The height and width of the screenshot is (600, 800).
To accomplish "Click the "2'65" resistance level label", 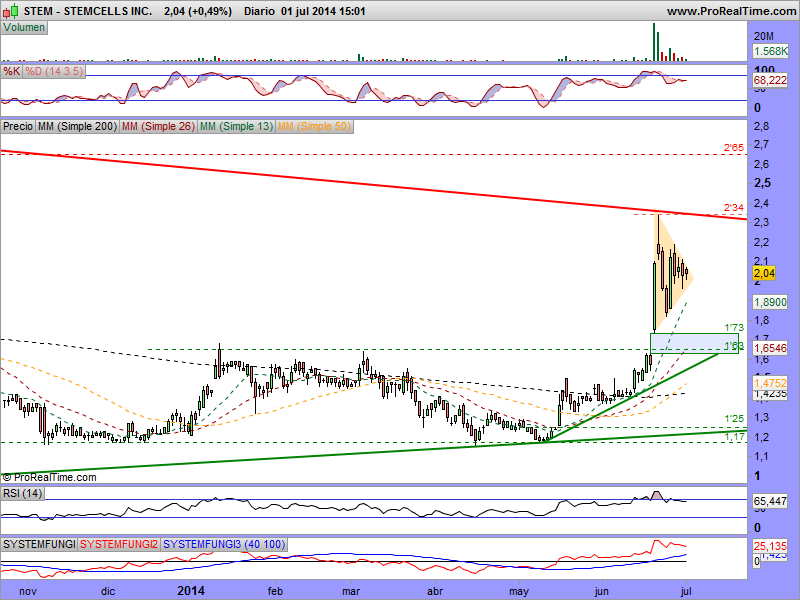I will click(x=734, y=147).
